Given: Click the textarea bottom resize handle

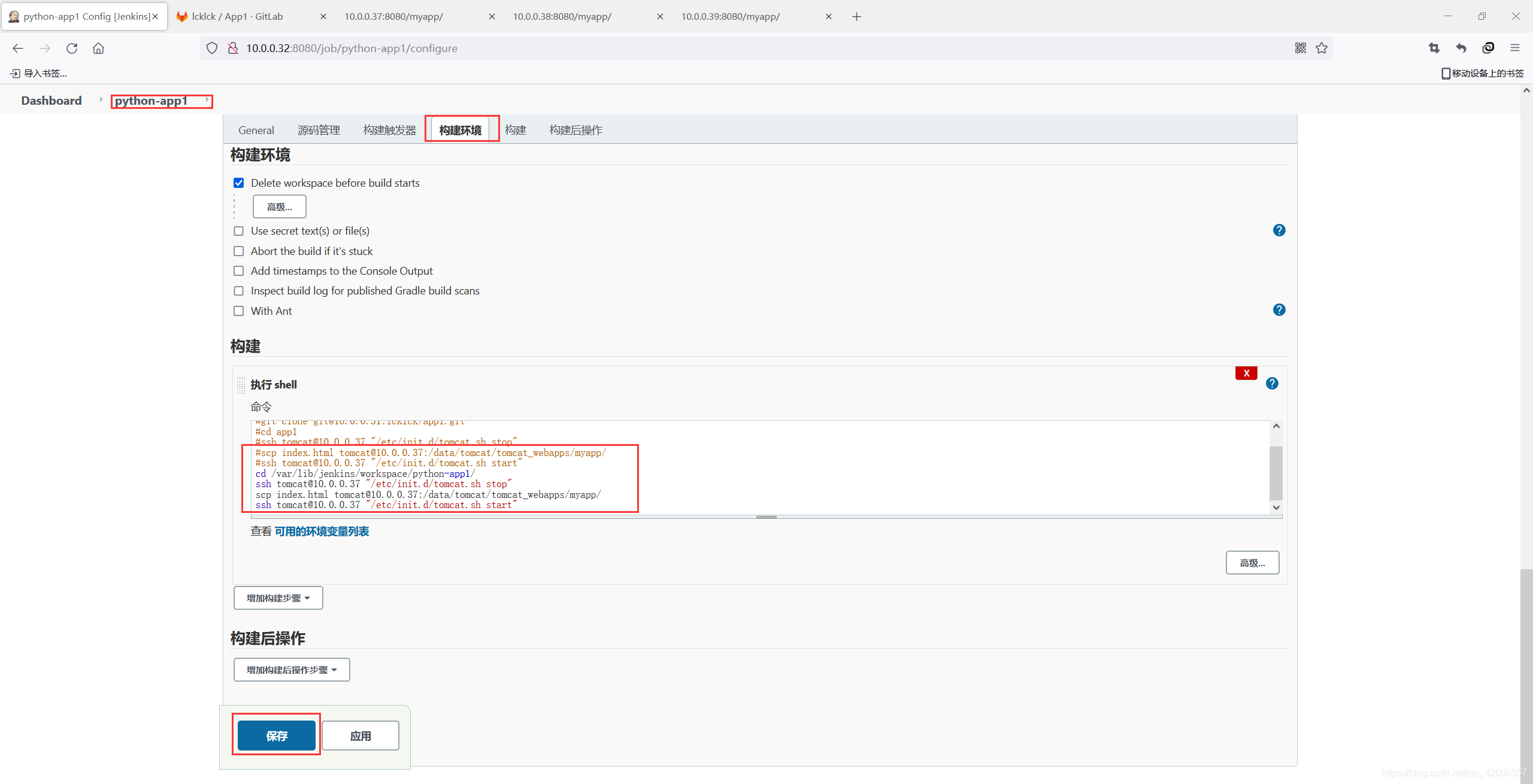Looking at the screenshot, I should pyautogui.click(x=766, y=516).
